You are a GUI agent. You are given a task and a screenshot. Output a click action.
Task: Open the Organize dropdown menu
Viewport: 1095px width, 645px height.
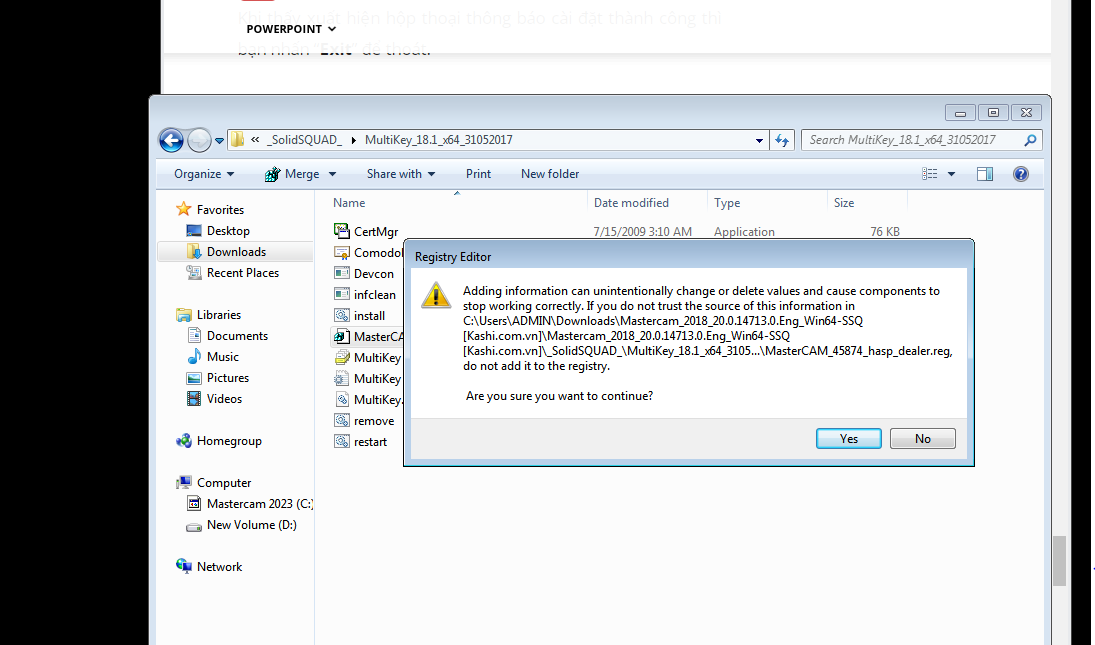(x=203, y=174)
